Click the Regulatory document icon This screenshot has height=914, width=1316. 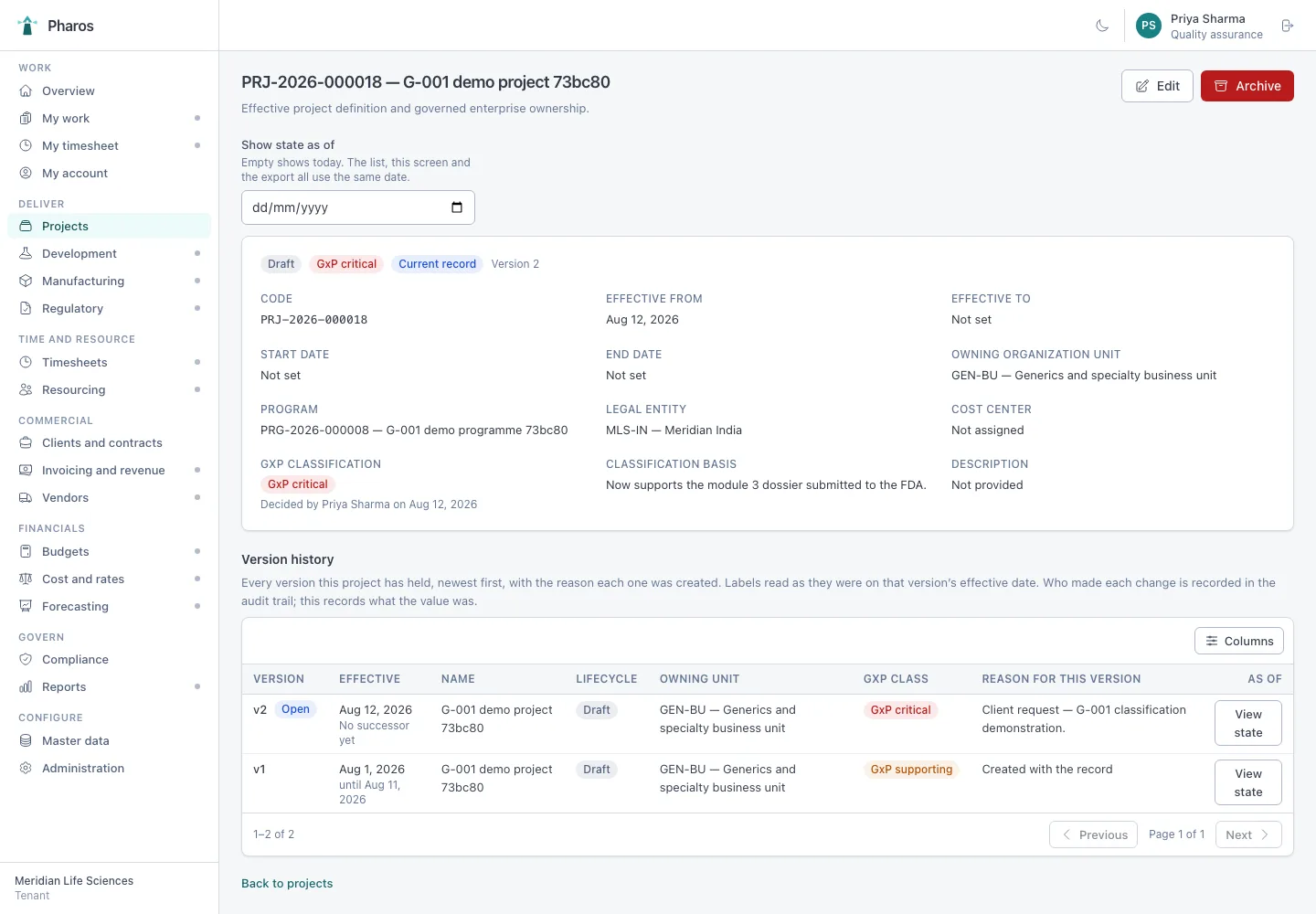(x=26, y=309)
